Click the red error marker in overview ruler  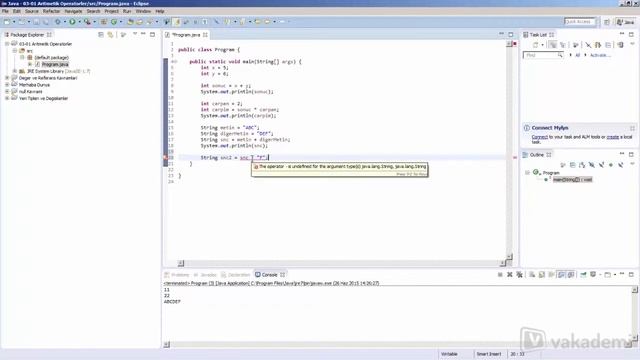pyautogui.click(x=515, y=158)
